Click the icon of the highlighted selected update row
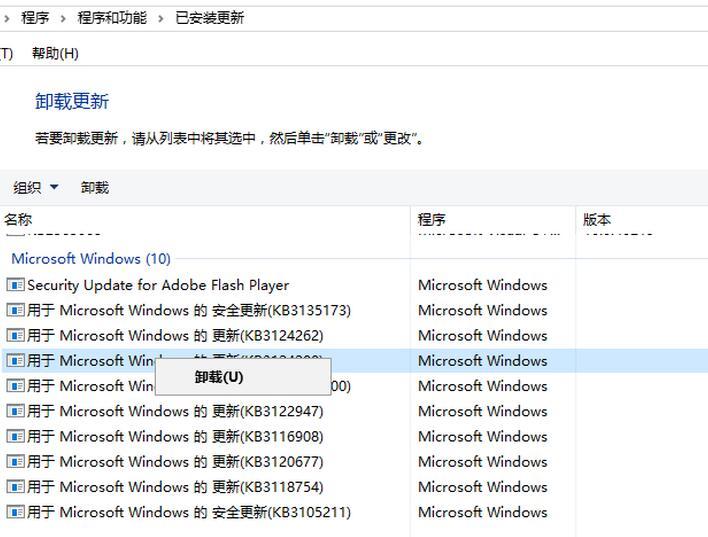Image resolution: width=708 pixels, height=537 pixels. tap(15, 361)
